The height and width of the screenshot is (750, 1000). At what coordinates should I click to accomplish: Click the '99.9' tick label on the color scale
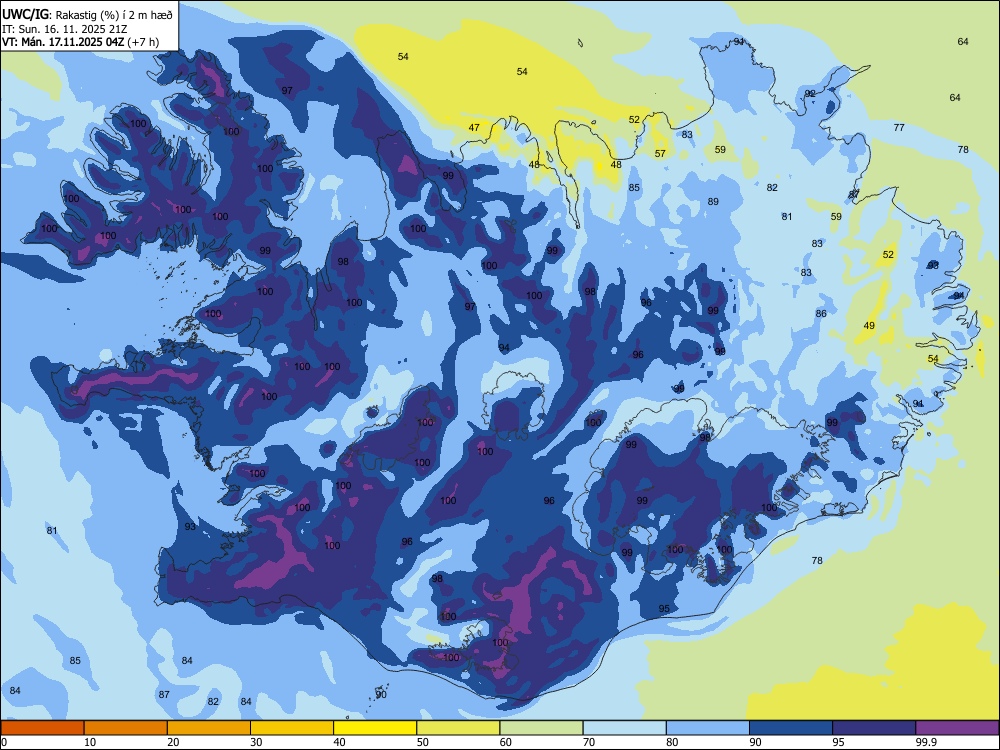926,742
